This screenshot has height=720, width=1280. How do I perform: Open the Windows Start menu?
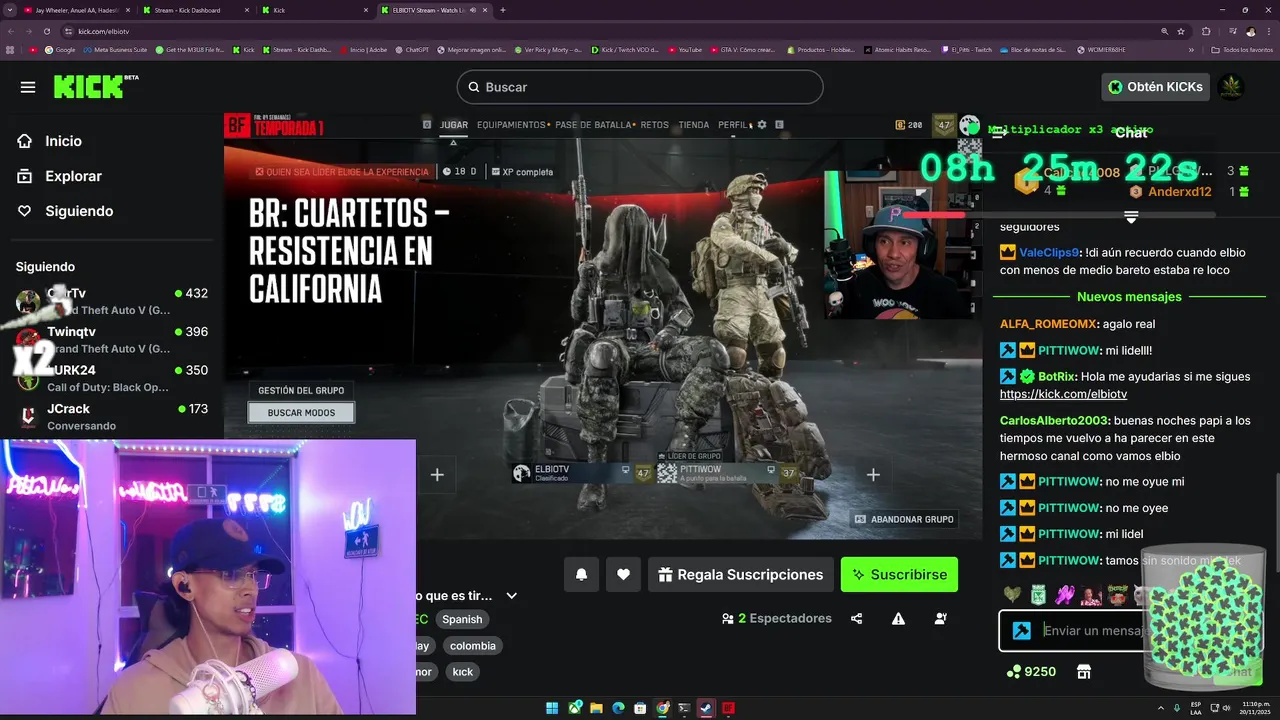(x=552, y=708)
